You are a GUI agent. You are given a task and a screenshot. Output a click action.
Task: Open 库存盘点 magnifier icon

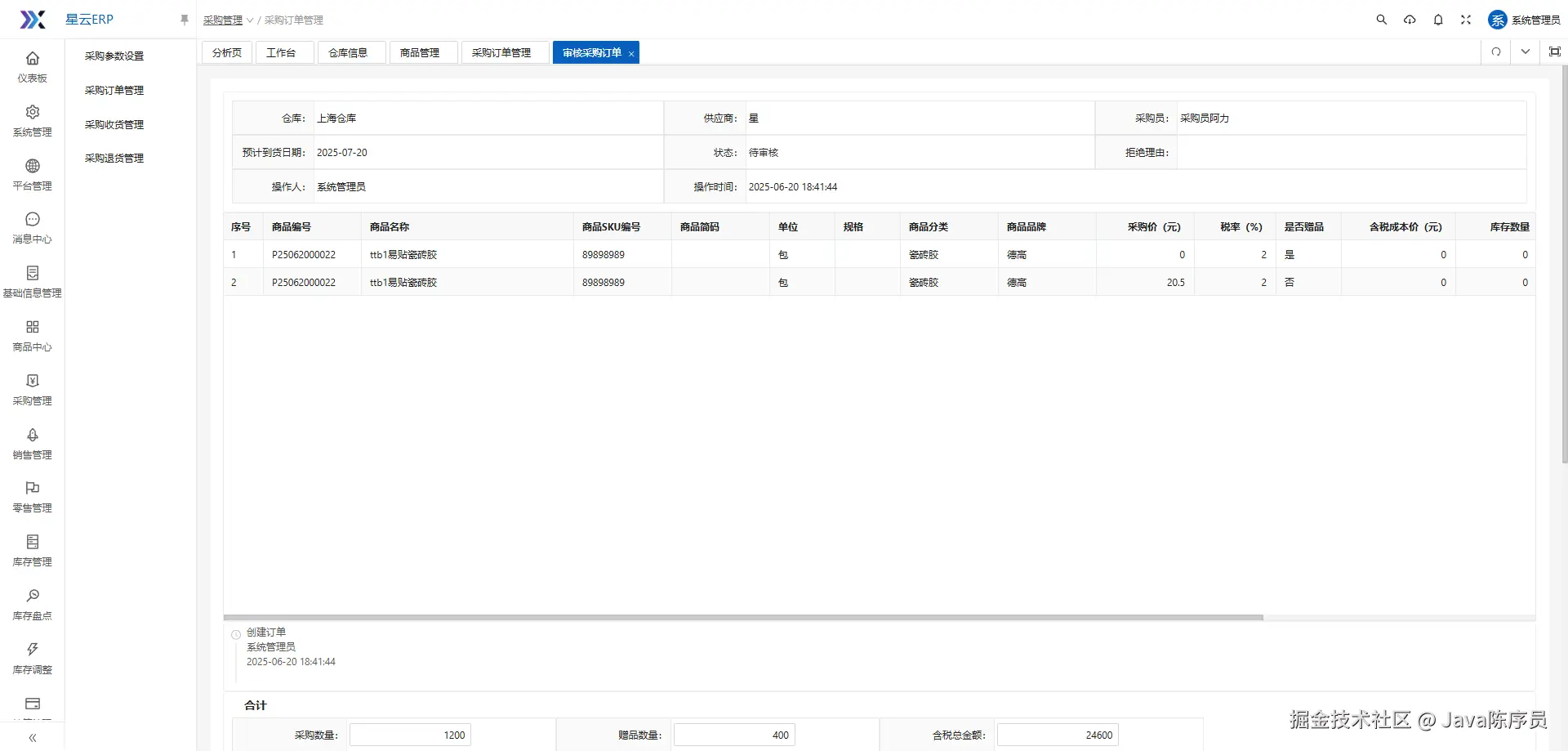tap(33, 596)
